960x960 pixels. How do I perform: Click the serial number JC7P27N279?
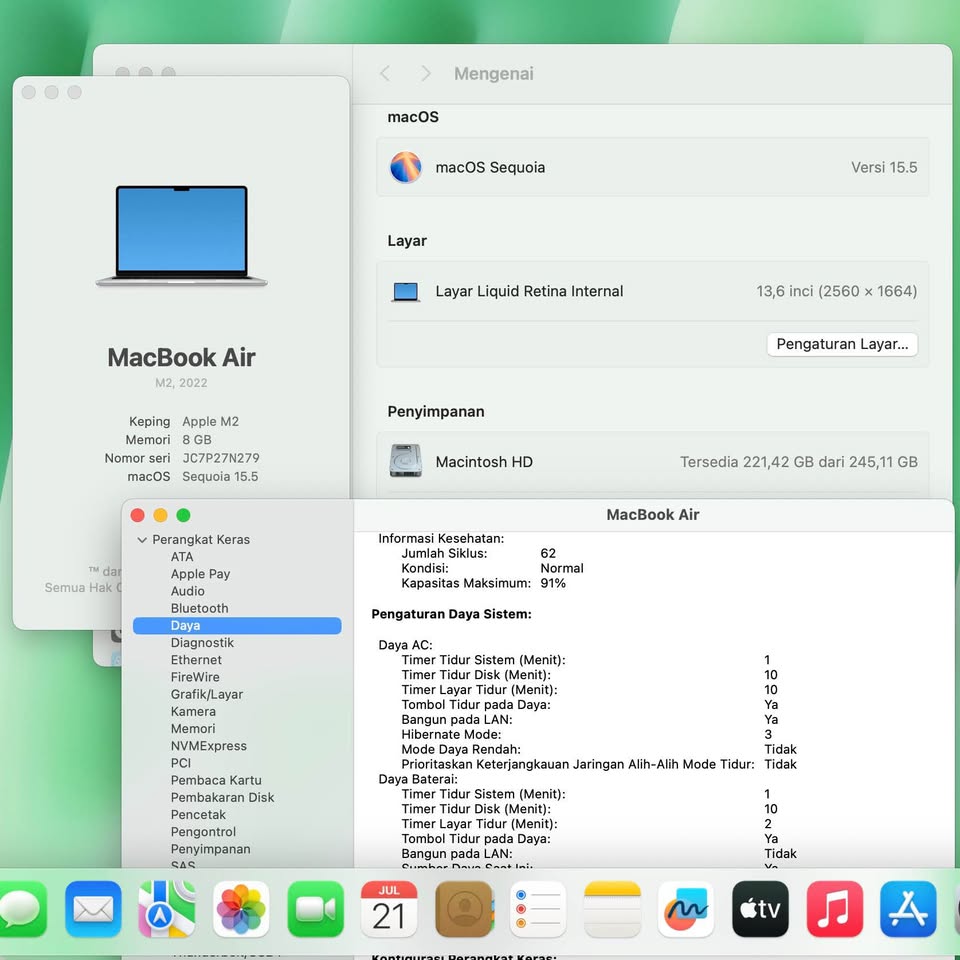[x=220, y=458]
